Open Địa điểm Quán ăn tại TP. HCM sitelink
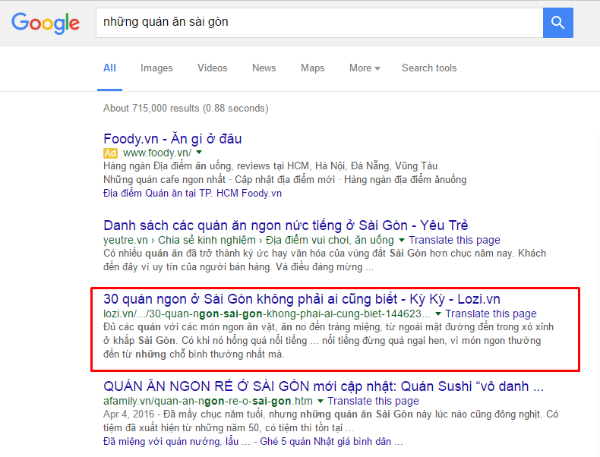600x457 pixels. click(x=192, y=193)
